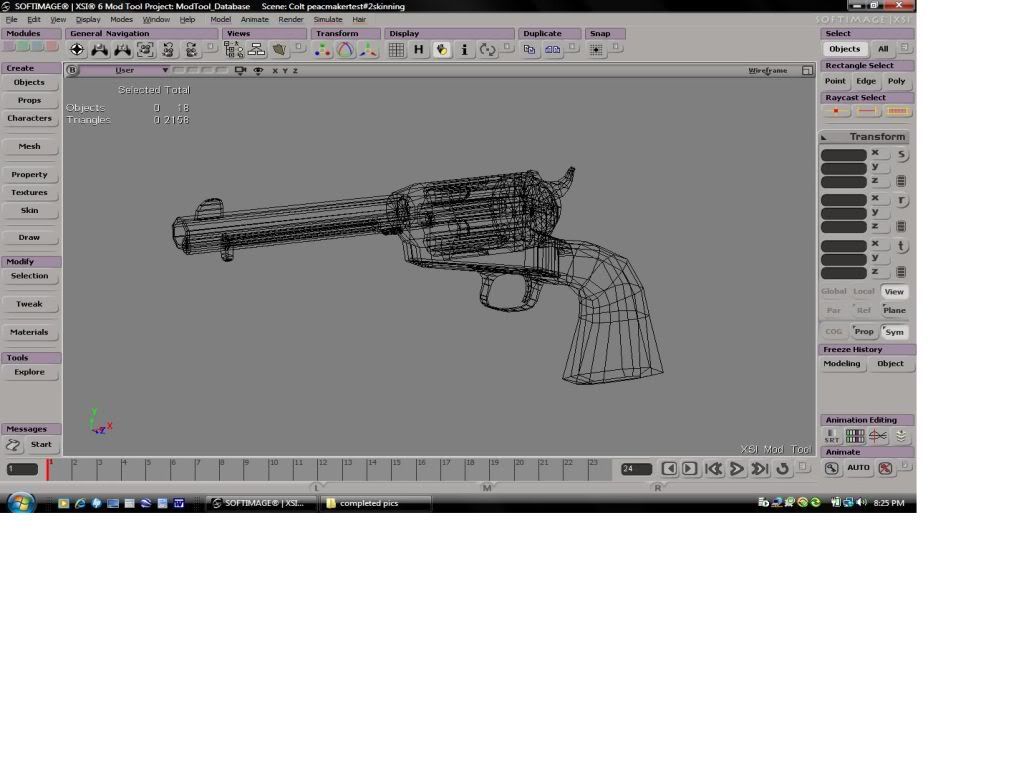Open the viewport B letter menu
The height and width of the screenshot is (768, 1024).
(72, 70)
